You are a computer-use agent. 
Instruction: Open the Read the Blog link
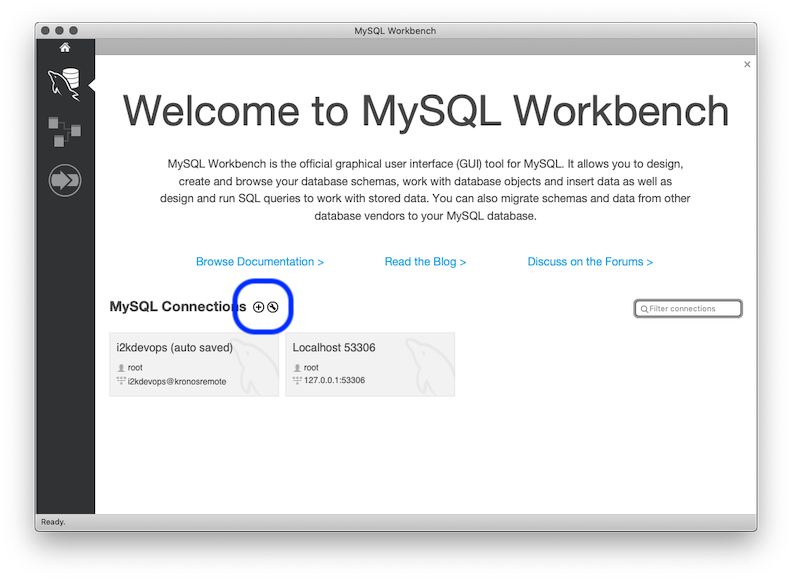[425, 262]
